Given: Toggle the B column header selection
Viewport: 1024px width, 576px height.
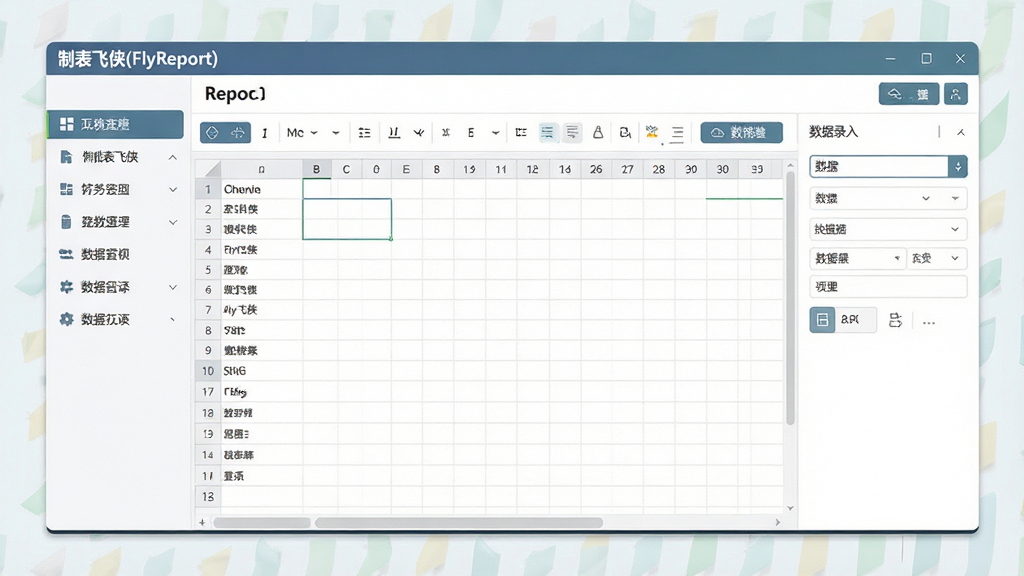Looking at the screenshot, I should pos(316,169).
